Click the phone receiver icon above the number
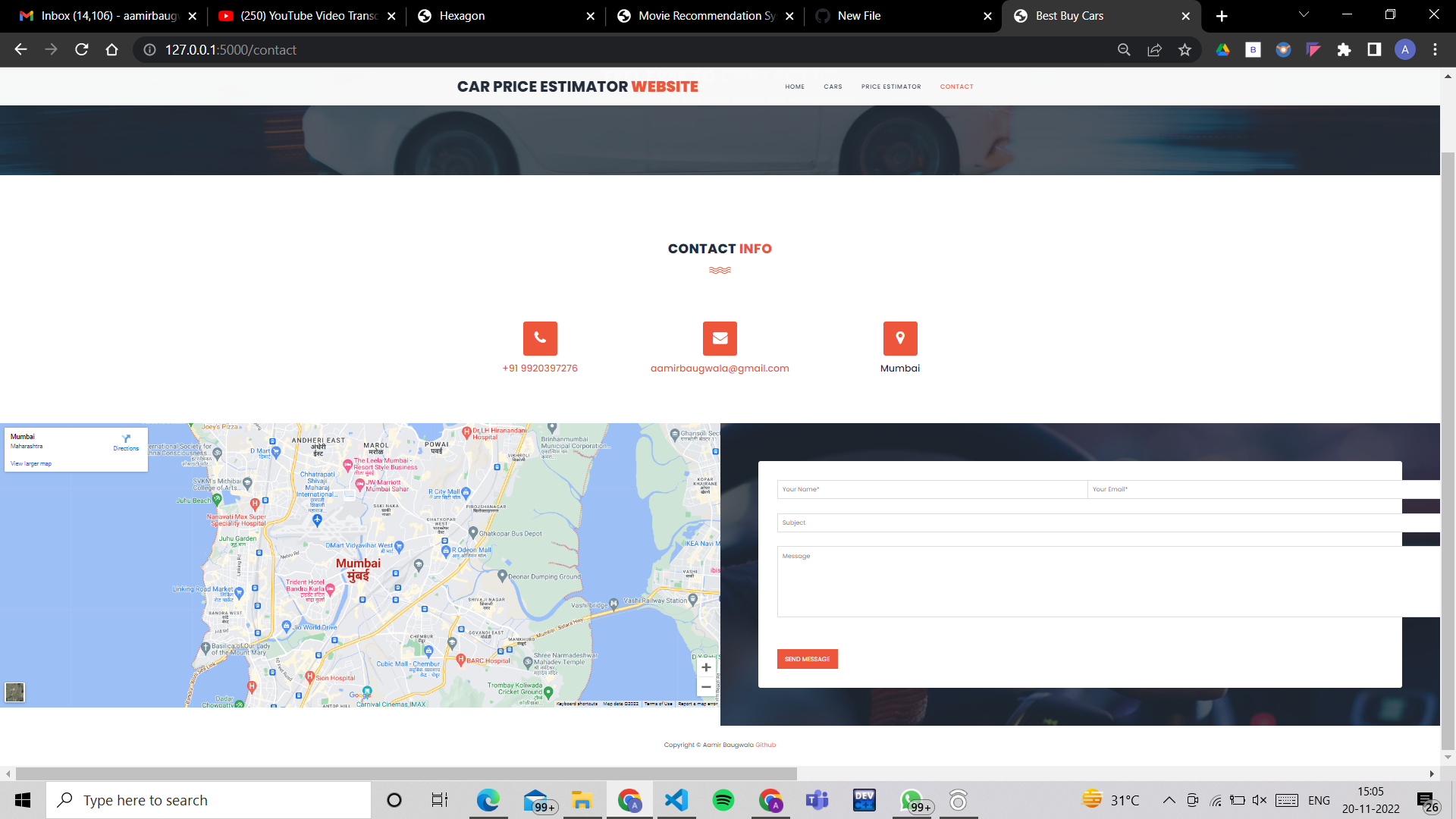 539,338
